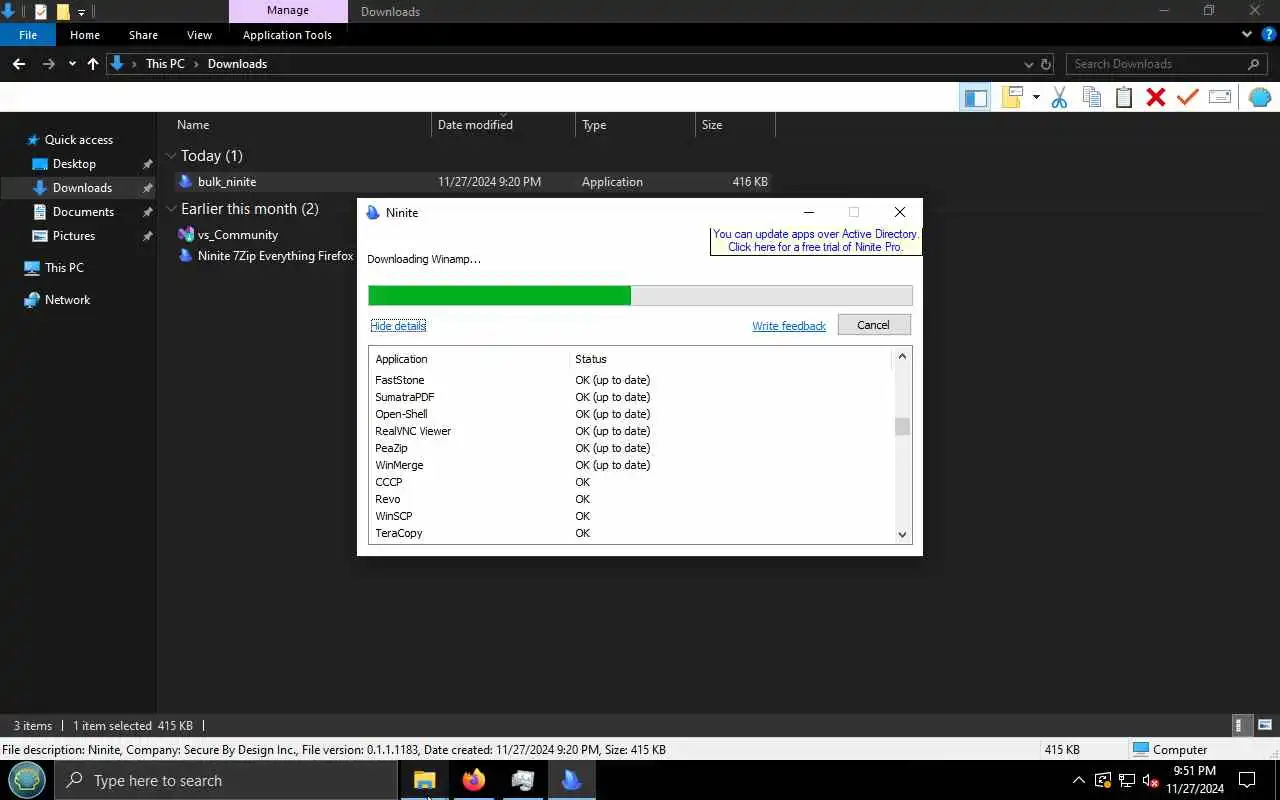Select Downloads in the navigation pane
Screen dimensions: 1280x800
pos(78,188)
